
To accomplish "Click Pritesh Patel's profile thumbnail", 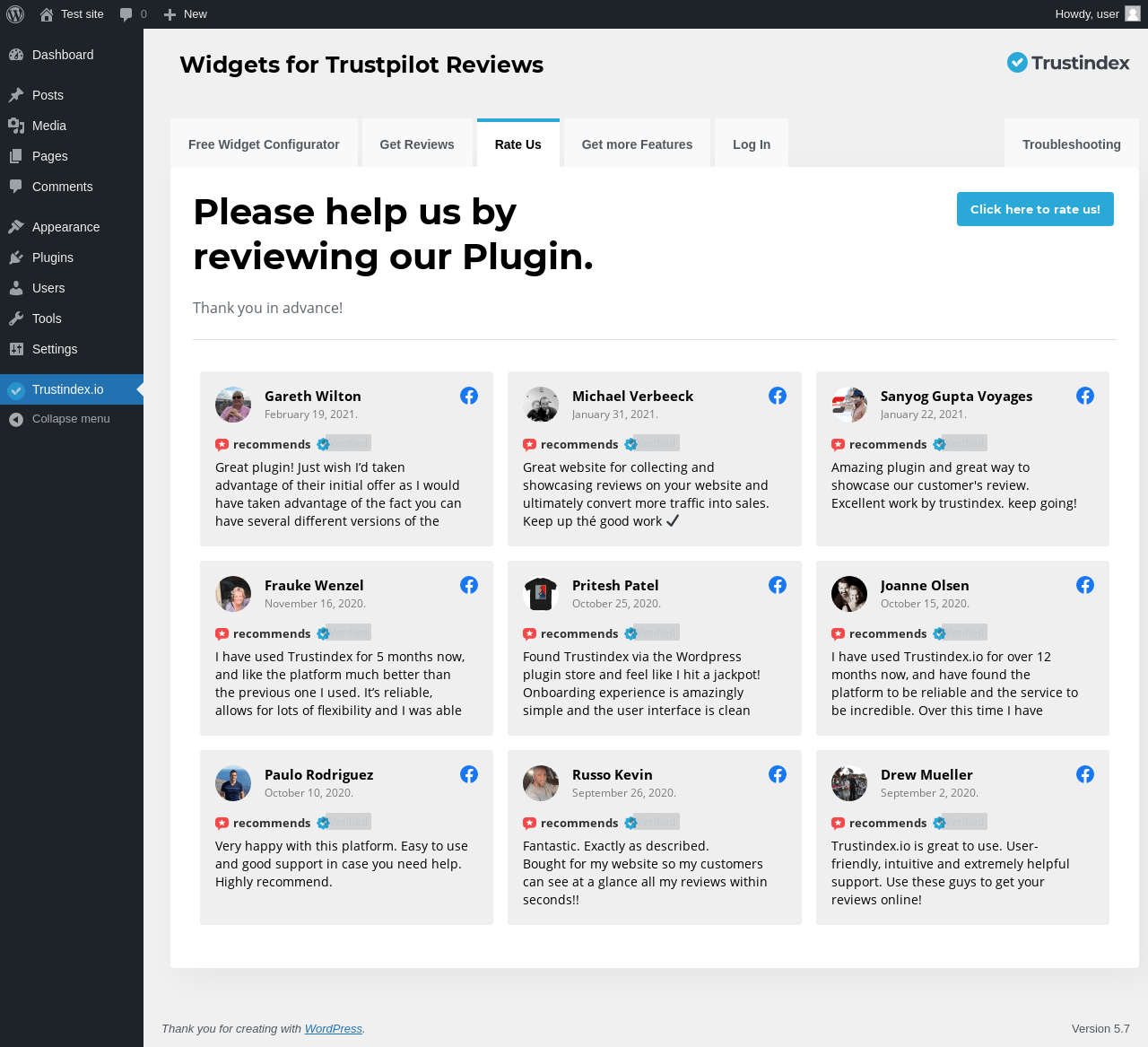I will [x=541, y=594].
